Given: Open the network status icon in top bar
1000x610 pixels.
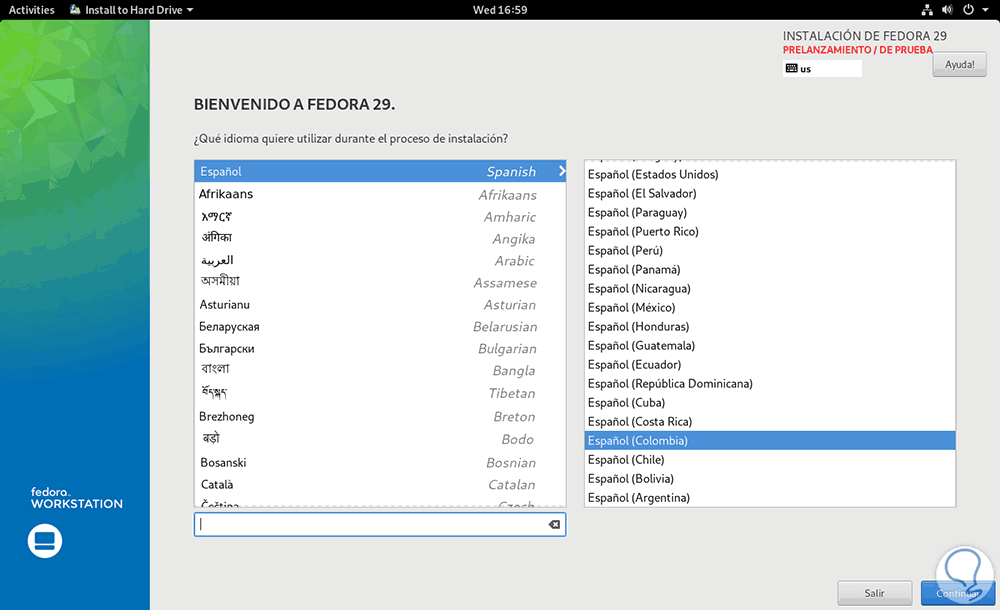Looking at the screenshot, I should 927,10.
